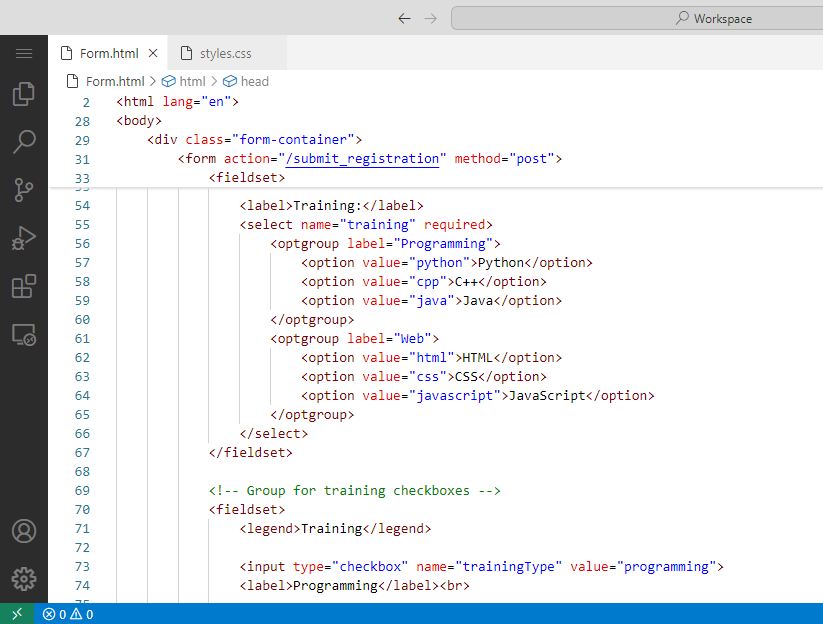Go forward with the right arrow
The image size is (823, 624).
[430, 18]
